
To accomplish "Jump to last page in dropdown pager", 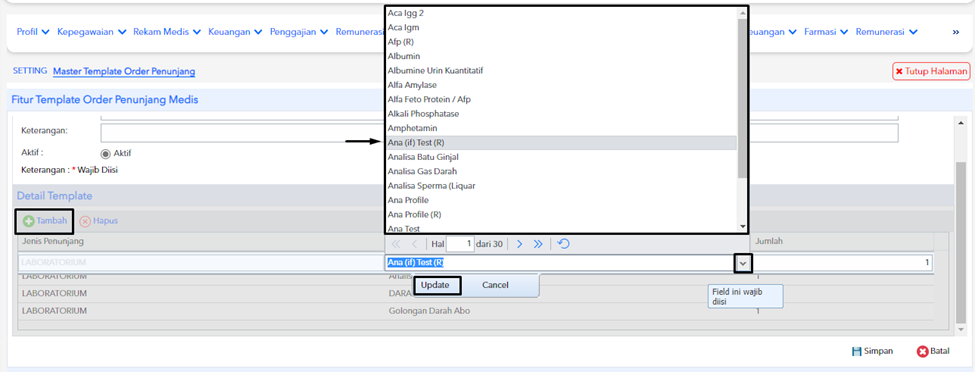I will tap(538, 244).
